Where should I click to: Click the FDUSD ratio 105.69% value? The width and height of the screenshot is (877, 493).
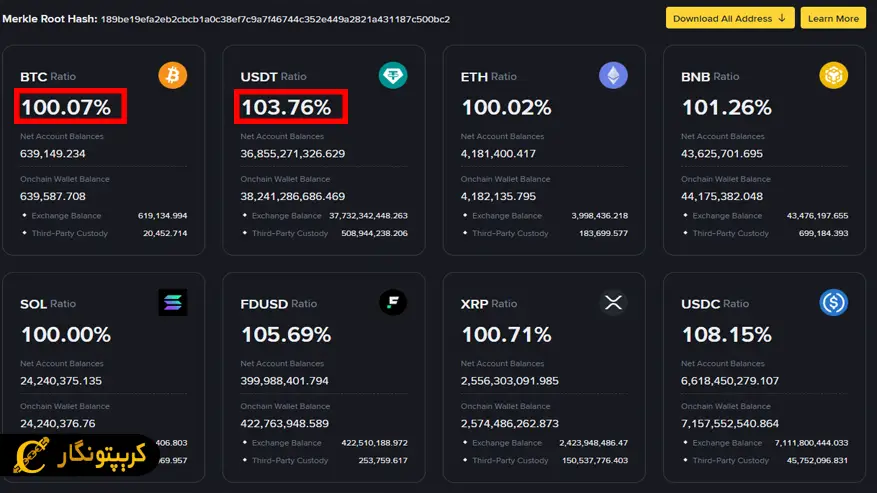tap(286, 334)
